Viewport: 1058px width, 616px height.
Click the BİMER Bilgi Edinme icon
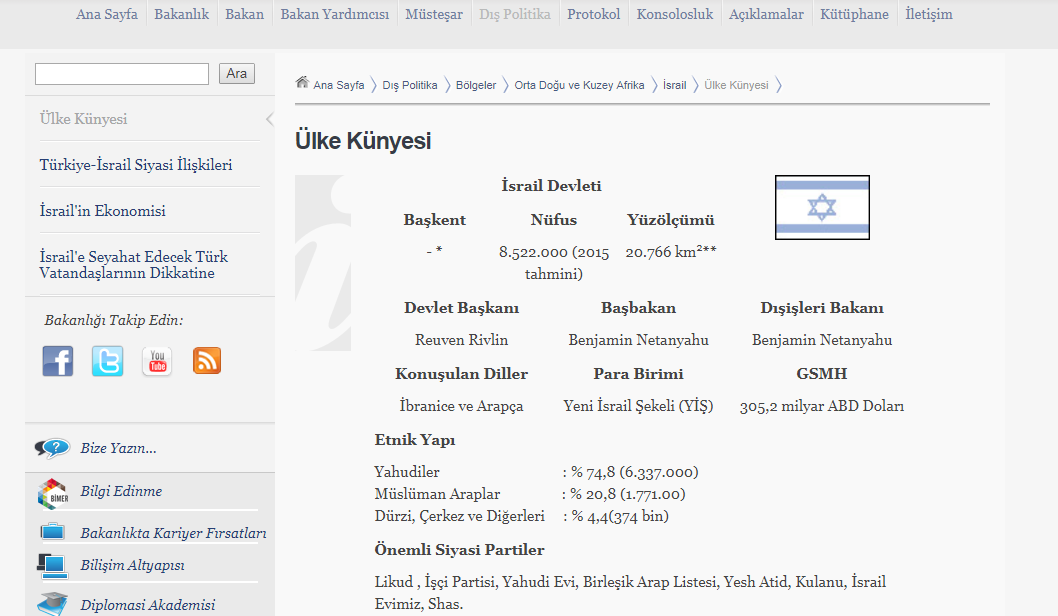tap(52, 492)
